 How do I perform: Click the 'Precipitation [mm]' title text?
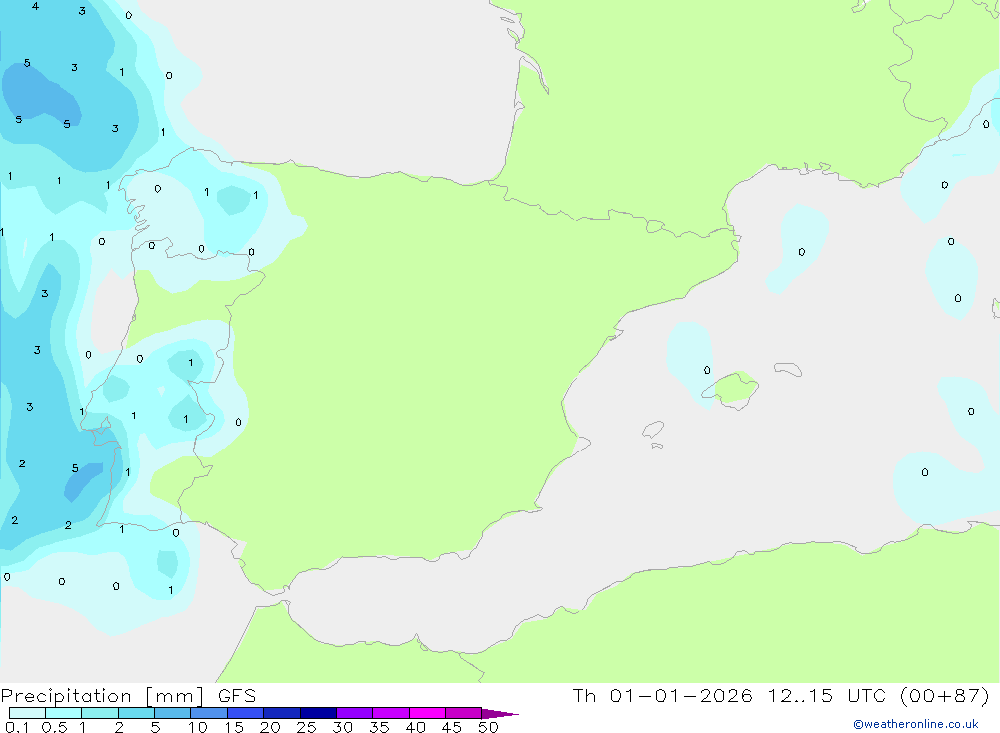(103, 696)
